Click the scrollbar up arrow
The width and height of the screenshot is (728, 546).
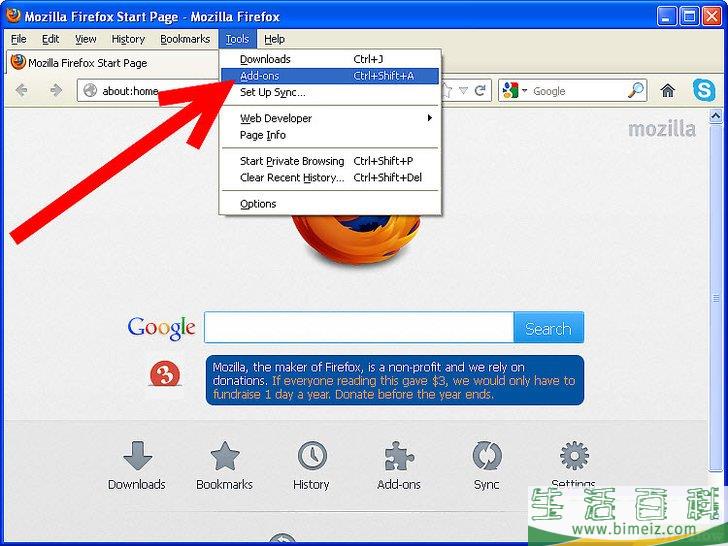point(715,115)
